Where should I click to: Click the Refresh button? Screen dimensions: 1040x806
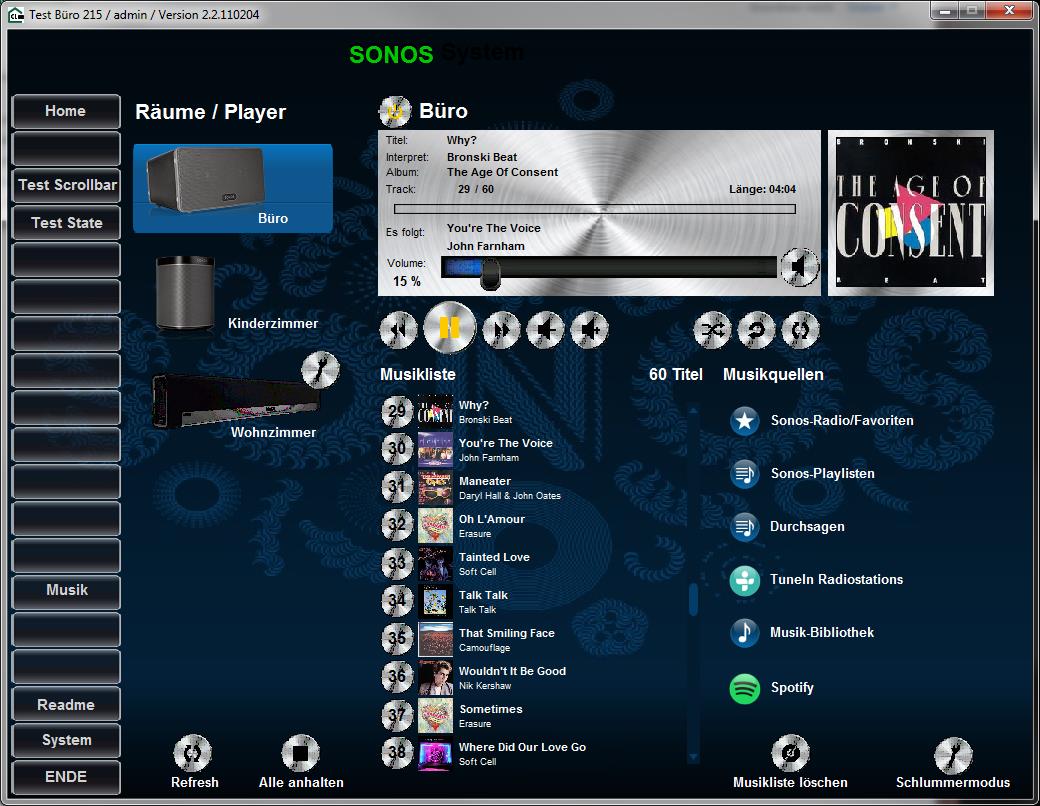(x=193, y=754)
